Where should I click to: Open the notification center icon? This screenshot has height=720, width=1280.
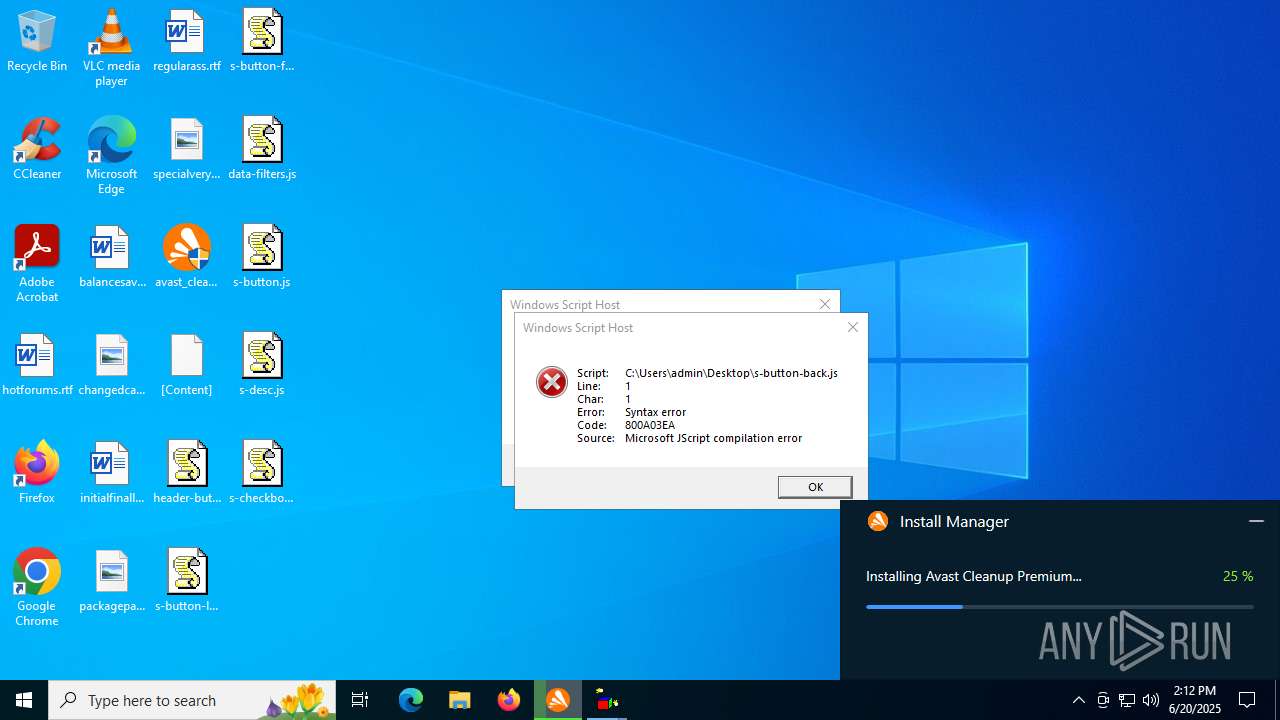coord(1247,700)
